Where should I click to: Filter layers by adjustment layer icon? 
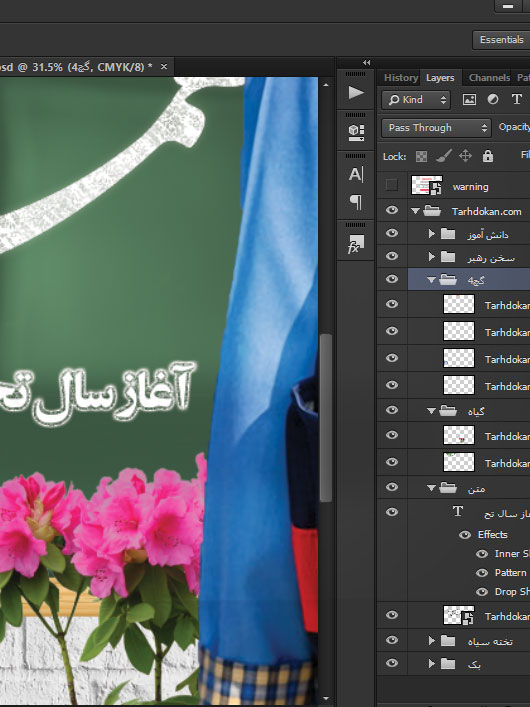(493, 100)
